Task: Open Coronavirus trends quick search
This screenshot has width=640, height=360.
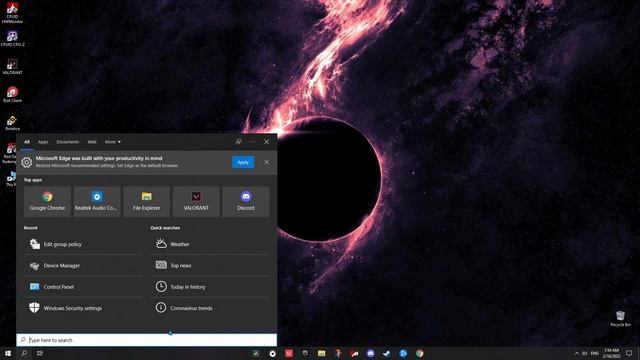Action: [210, 308]
